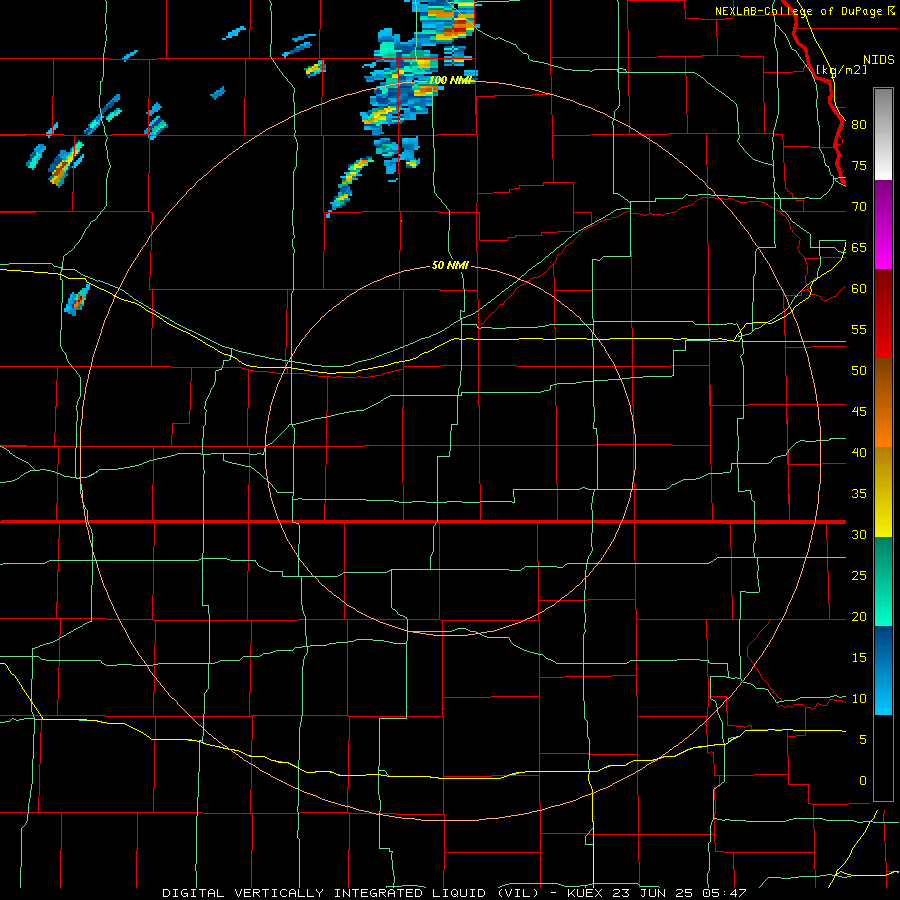Click the 80 value on the scale
Image resolution: width=900 pixels, height=900 pixels.
(x=859, y=125)
